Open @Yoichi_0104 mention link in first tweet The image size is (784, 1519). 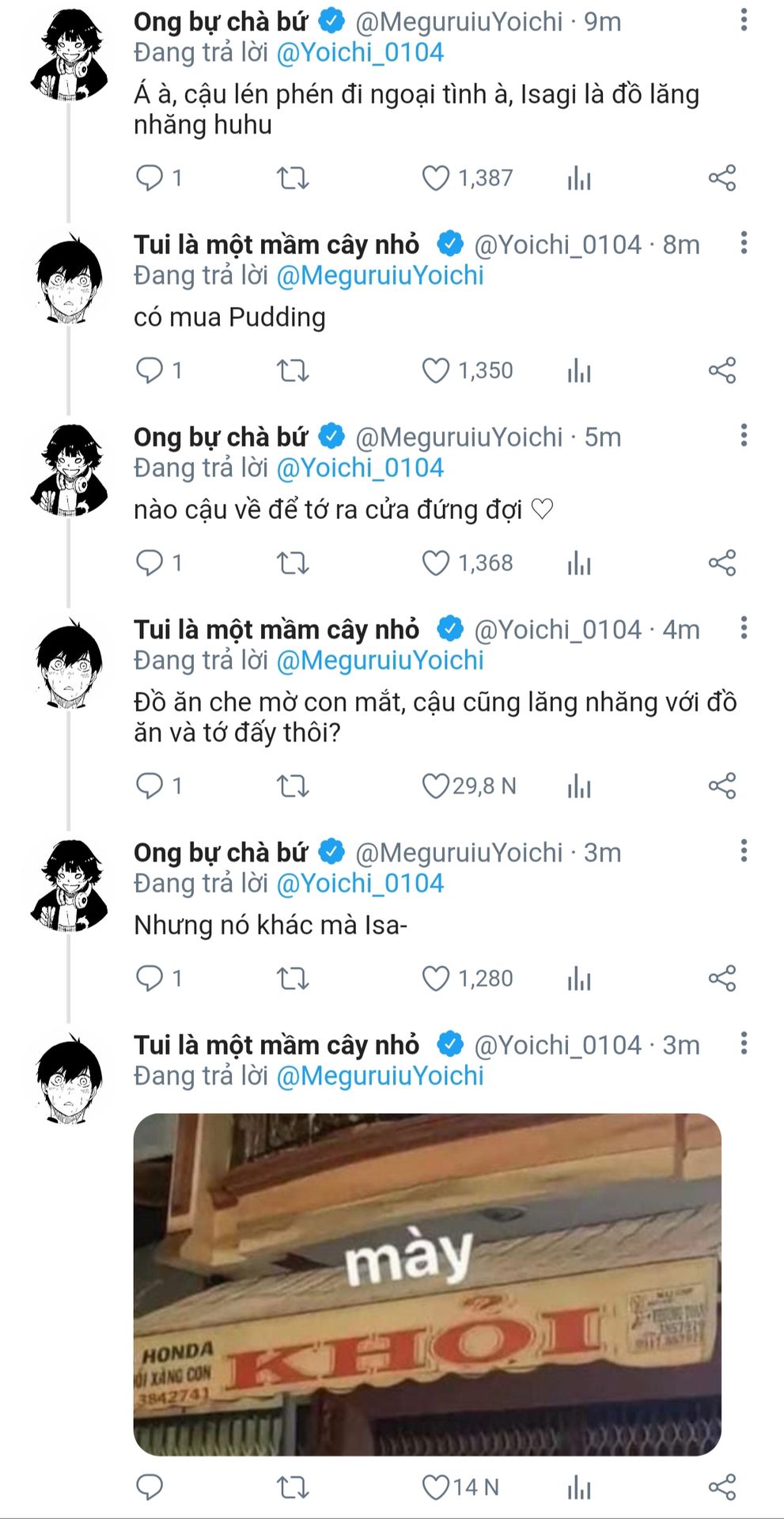(x=360, y=53)
